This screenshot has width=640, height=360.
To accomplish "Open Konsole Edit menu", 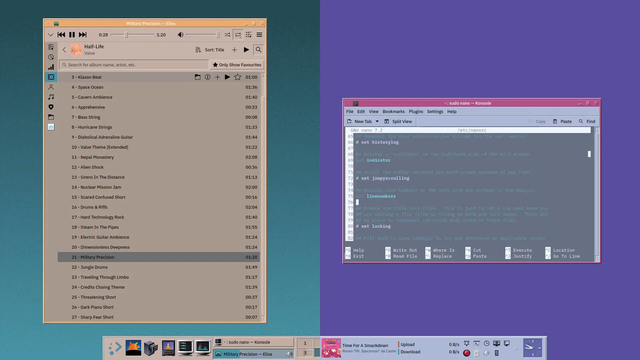I will click(x=361, y=111).
